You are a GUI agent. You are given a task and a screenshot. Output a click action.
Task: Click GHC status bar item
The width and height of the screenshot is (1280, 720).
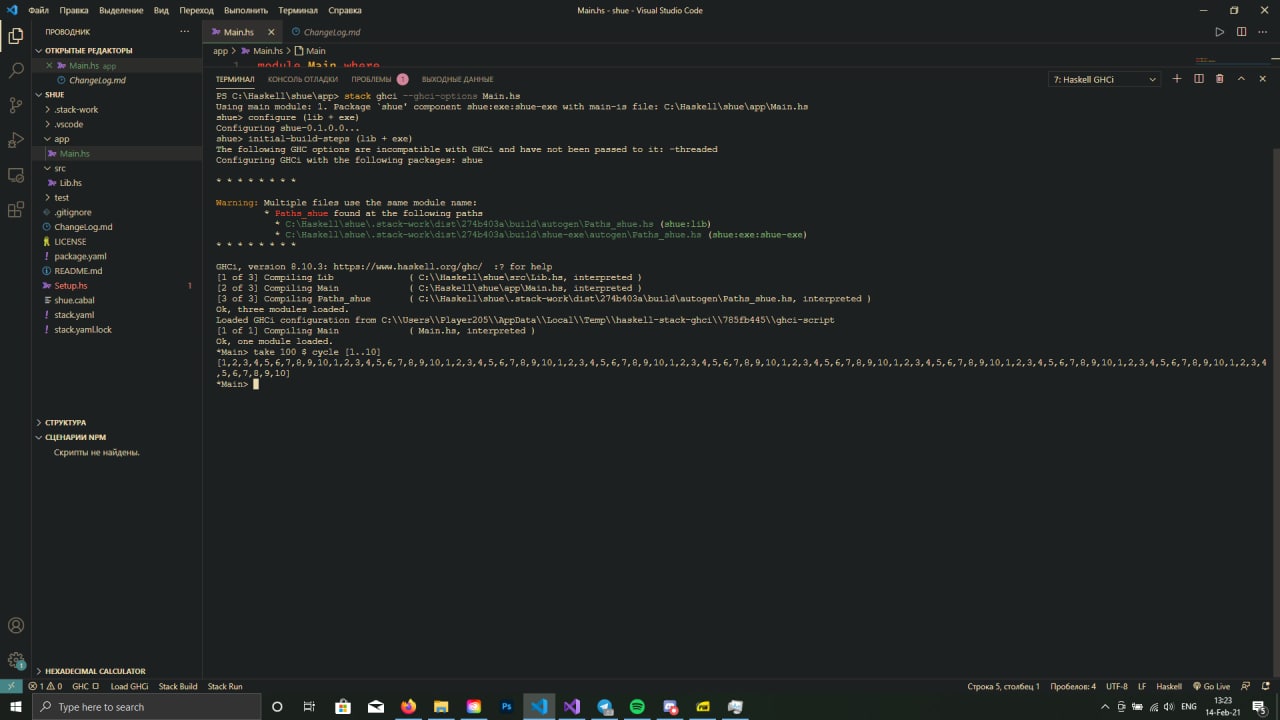86,686
